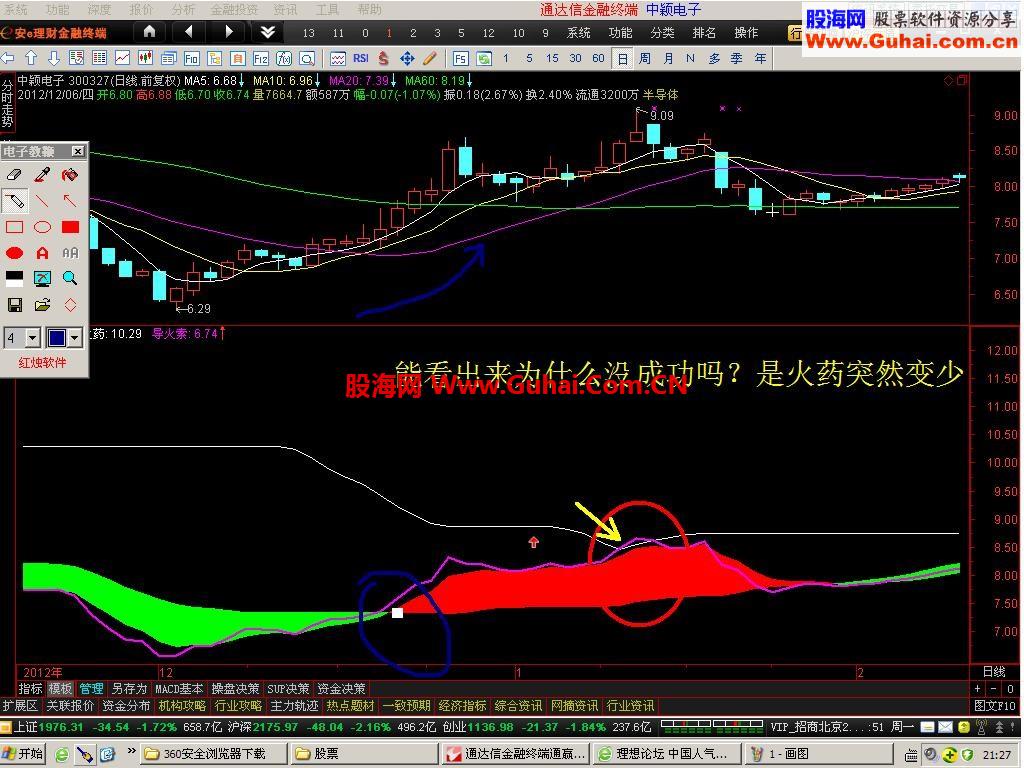Pick the red A text tool
This screenshot has height=768, width=1024.
coord(42,253)
